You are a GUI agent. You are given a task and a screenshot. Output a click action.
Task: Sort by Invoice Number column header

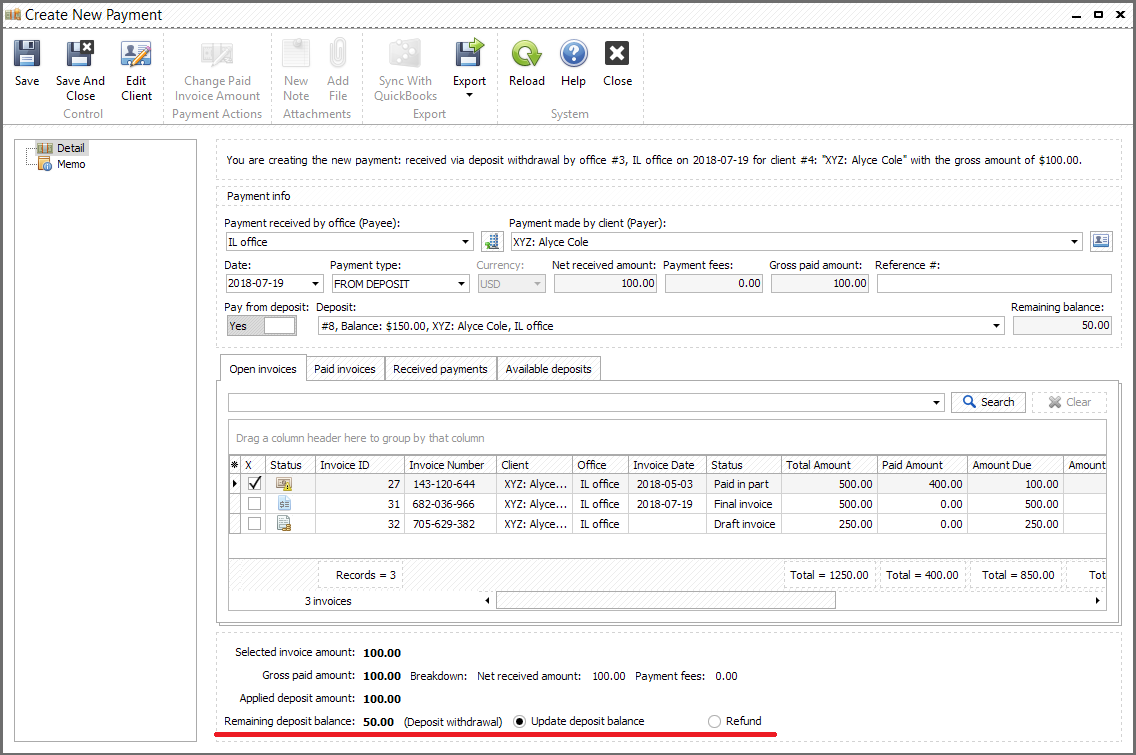tap(450, 465)
